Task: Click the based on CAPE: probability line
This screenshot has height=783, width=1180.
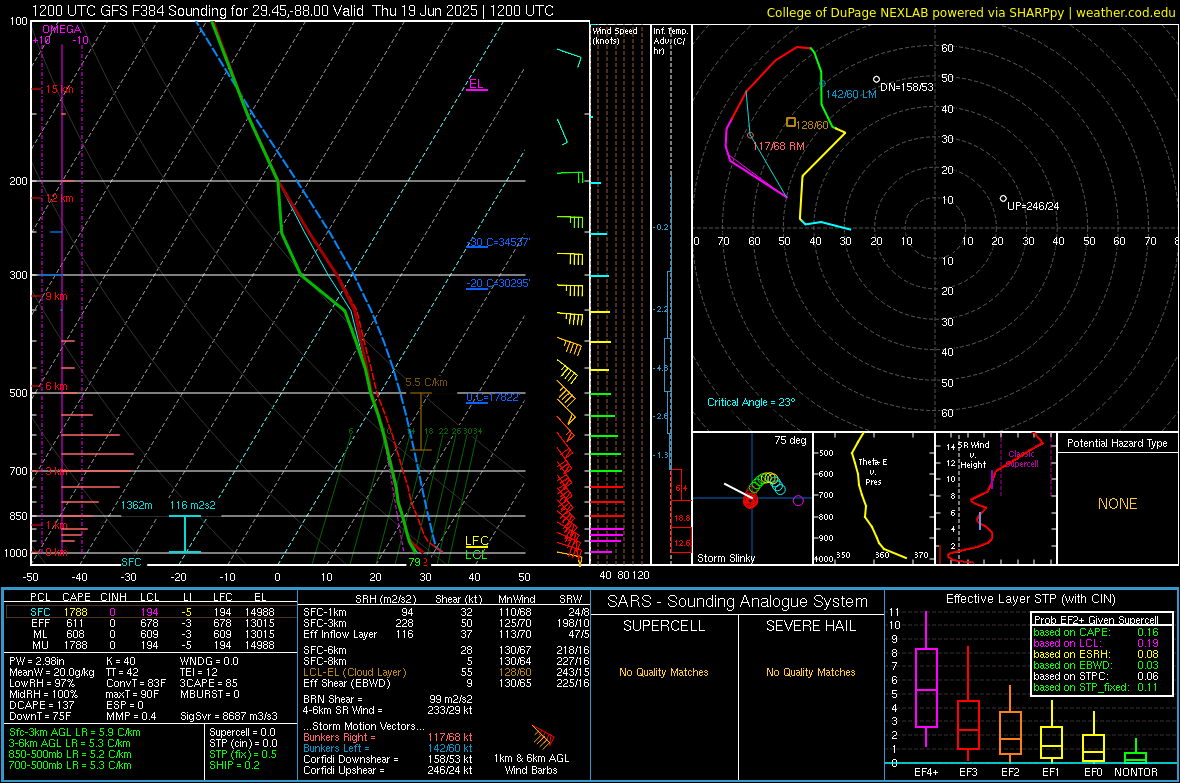Action: [1096, 632]
